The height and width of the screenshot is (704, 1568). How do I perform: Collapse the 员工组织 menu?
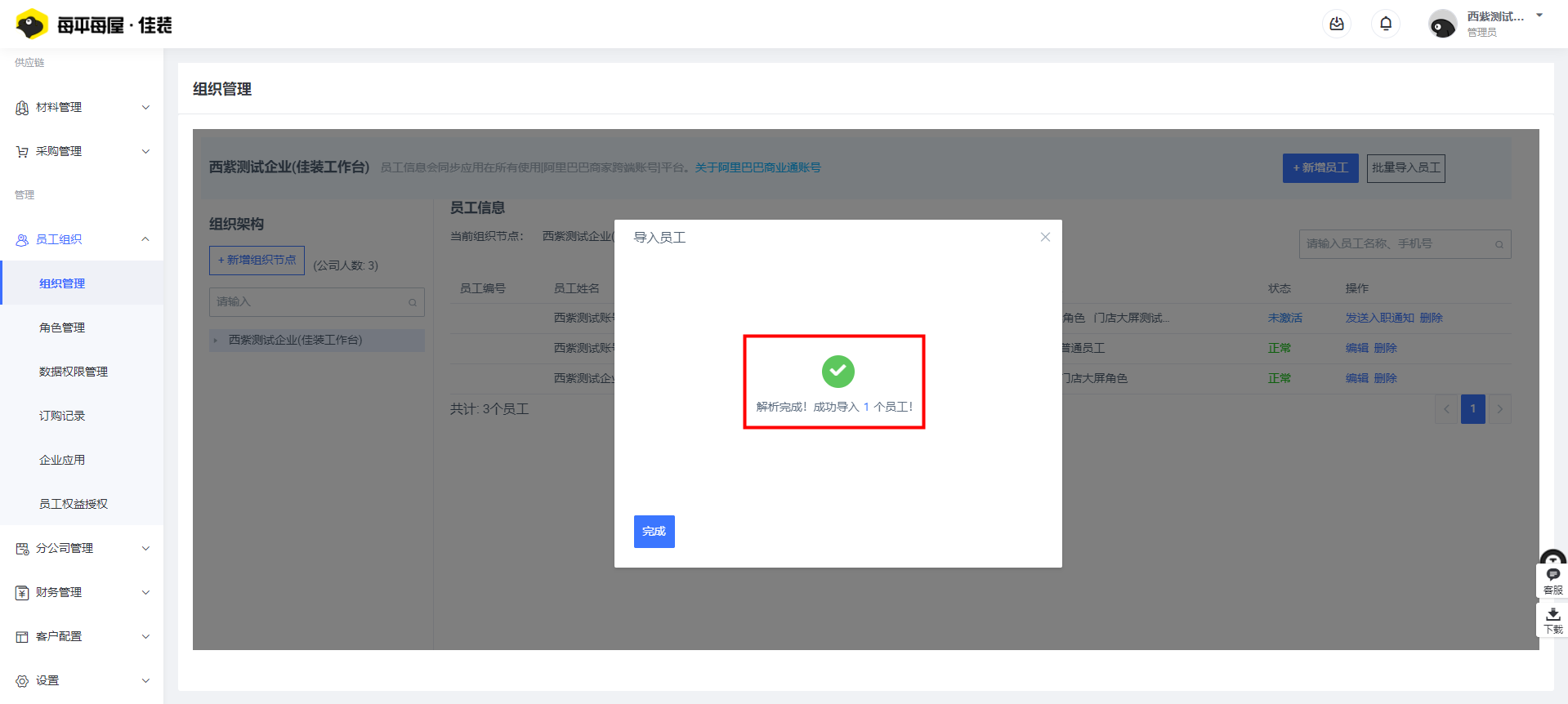pos(82,239)
